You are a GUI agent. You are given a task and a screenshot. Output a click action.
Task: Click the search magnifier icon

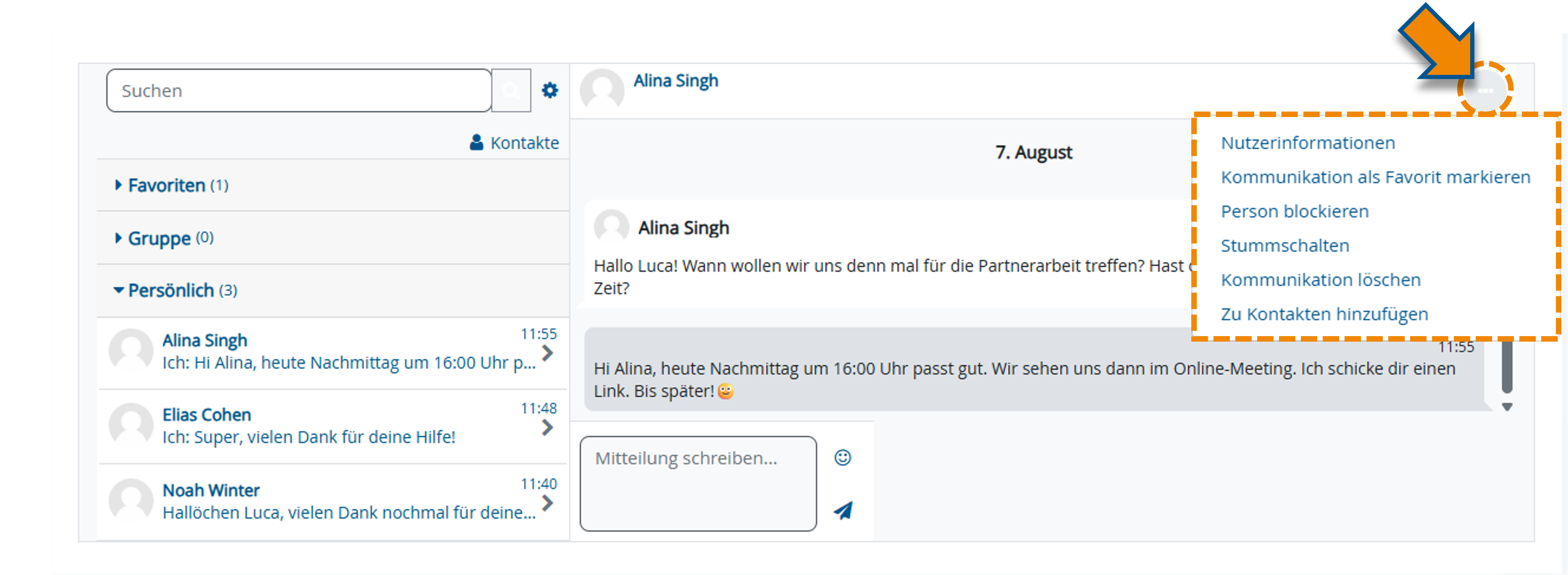pos(511,90)
